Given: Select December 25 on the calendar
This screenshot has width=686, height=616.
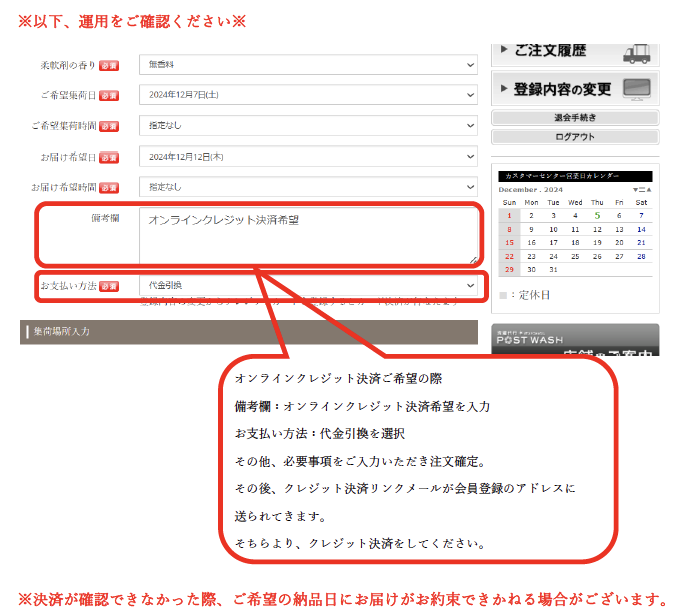Looking at the screenshot, I should click(575, 257).
